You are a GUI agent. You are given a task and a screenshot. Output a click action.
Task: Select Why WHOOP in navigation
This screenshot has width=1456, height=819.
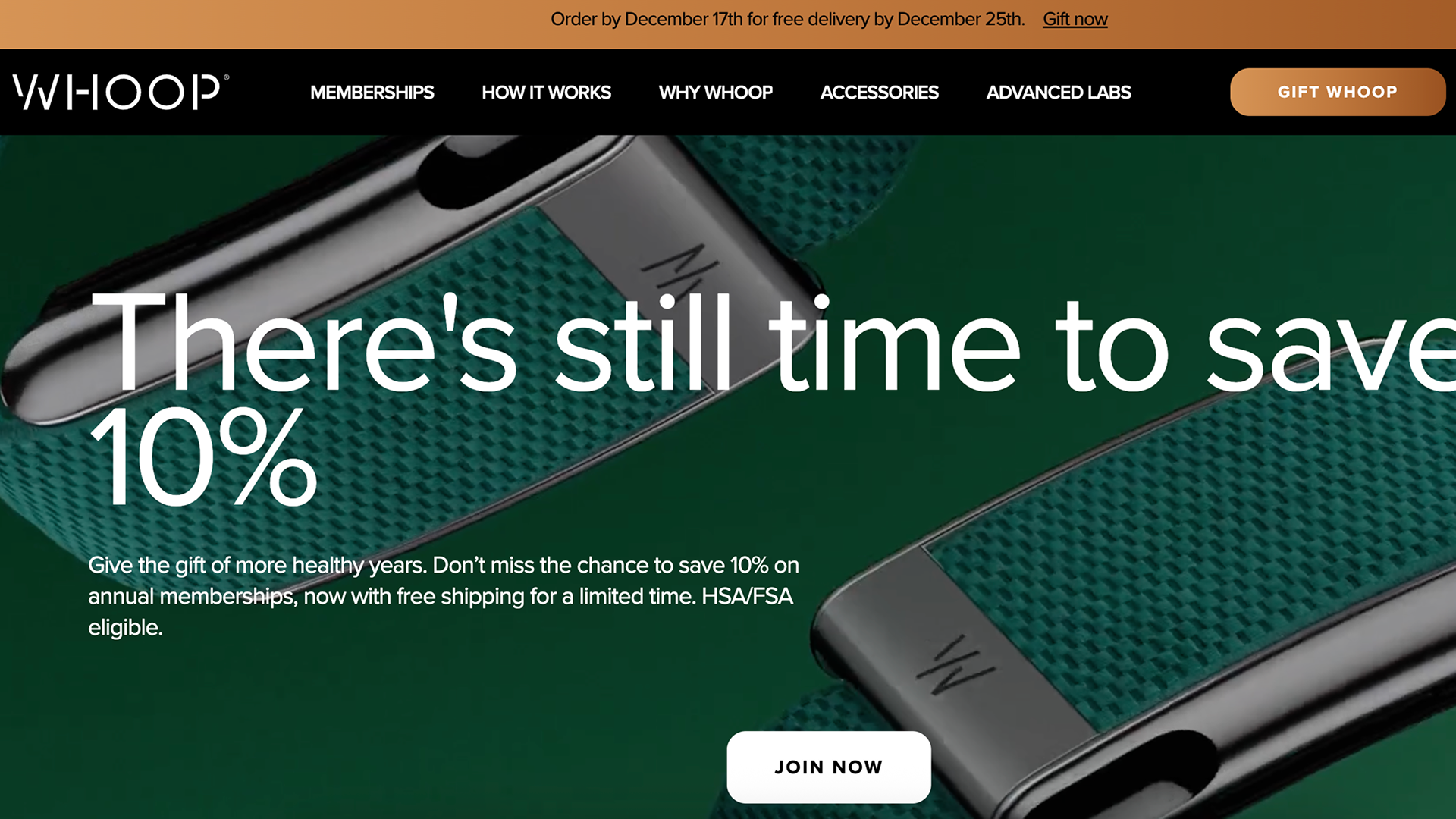click(715, 93)
